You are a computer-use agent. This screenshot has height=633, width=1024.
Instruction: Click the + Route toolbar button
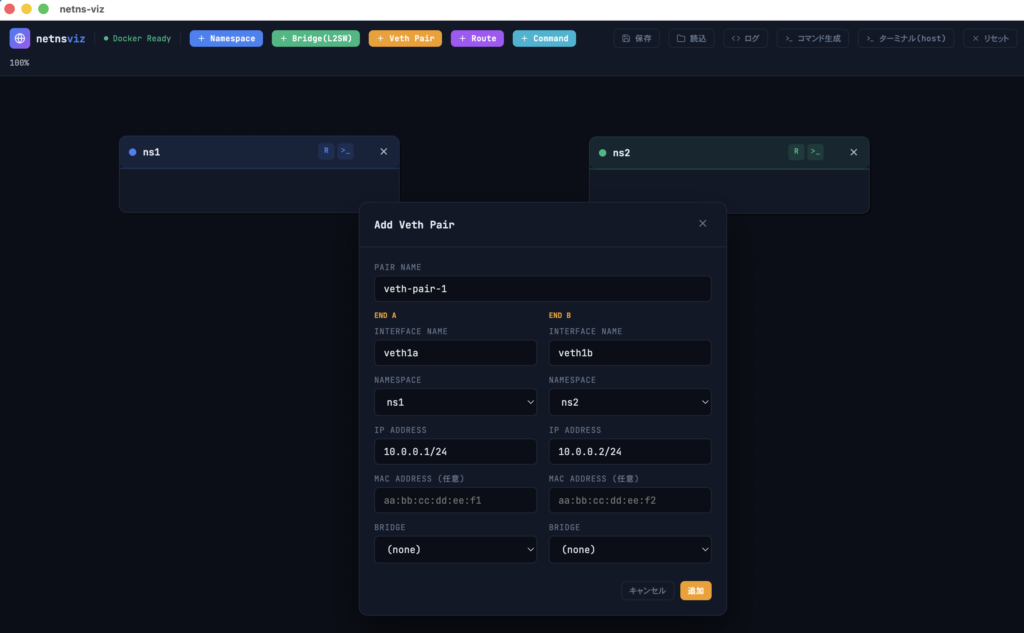point(477,38)
